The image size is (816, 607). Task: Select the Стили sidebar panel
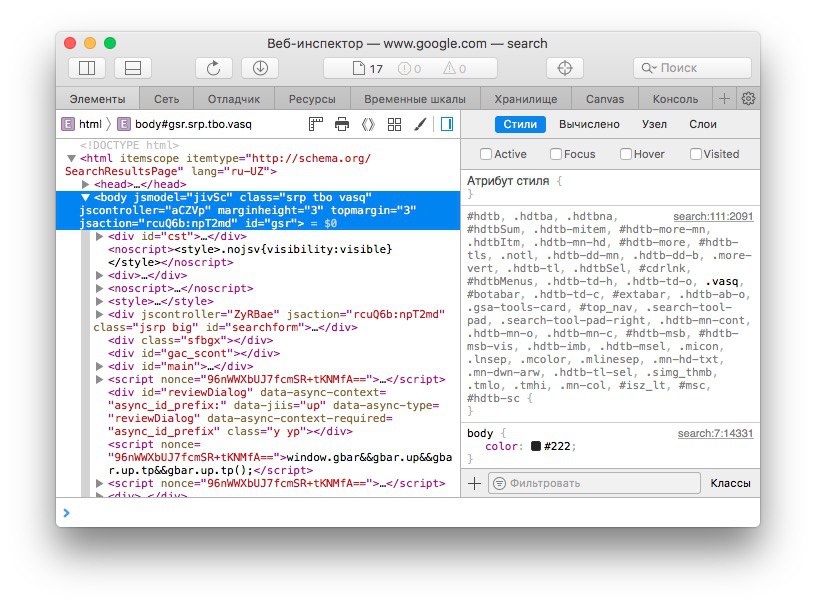(x=520, y=124)
